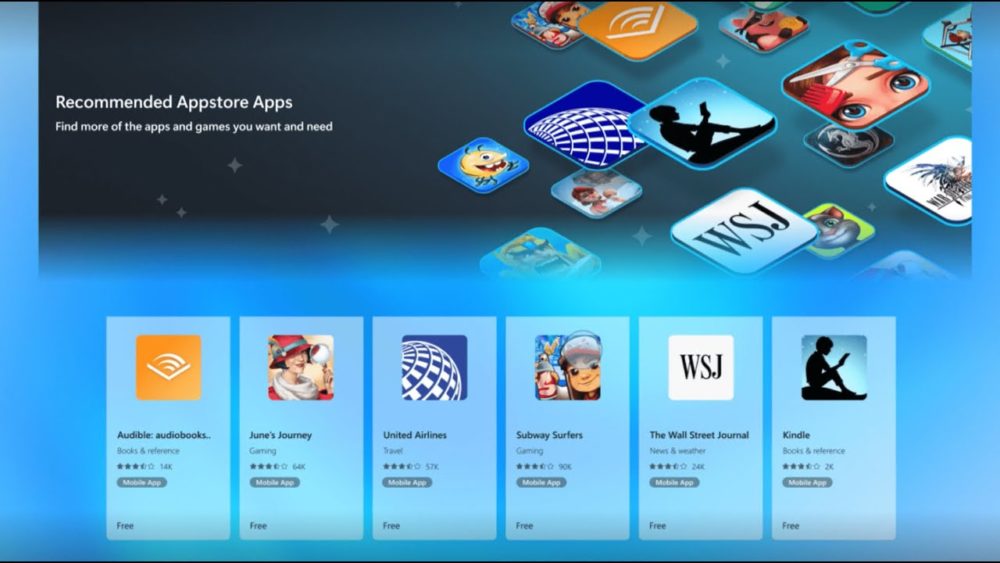Click Free price on United Airlines card
Viewport: 1000px width, 563px height.
[x=391, y=526]
